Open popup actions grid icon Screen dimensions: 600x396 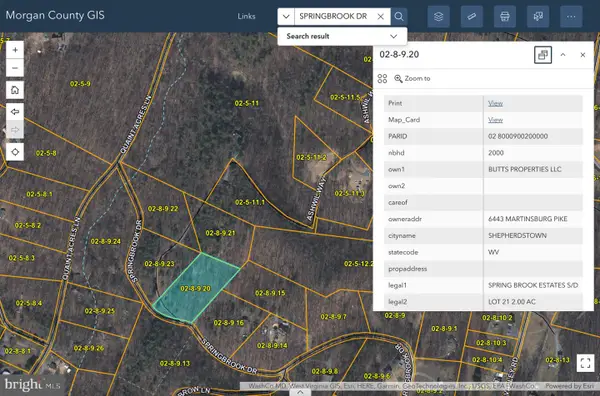(x=382, y=78)
